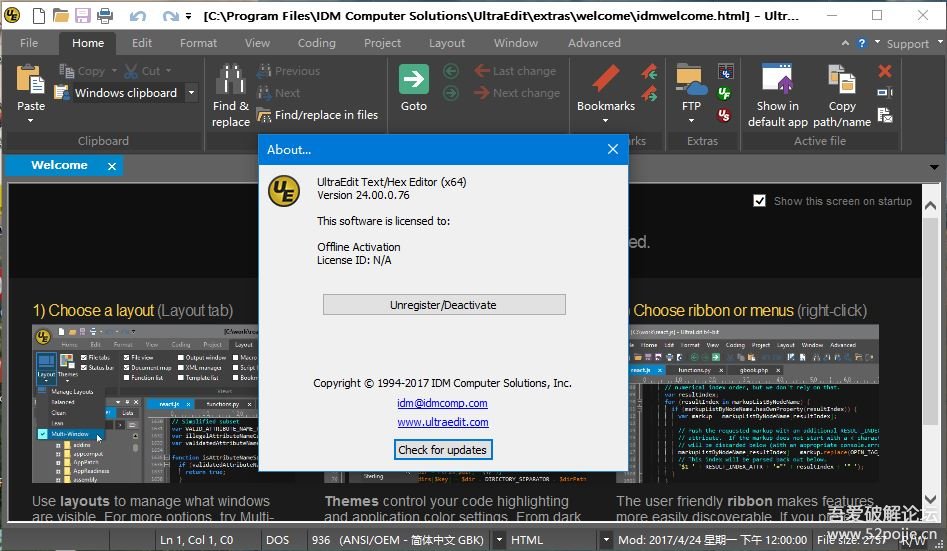This screenshot has width=947, height=551.
Task: Toggle Show this screen on startup
Action: click(x=760, y=201)
